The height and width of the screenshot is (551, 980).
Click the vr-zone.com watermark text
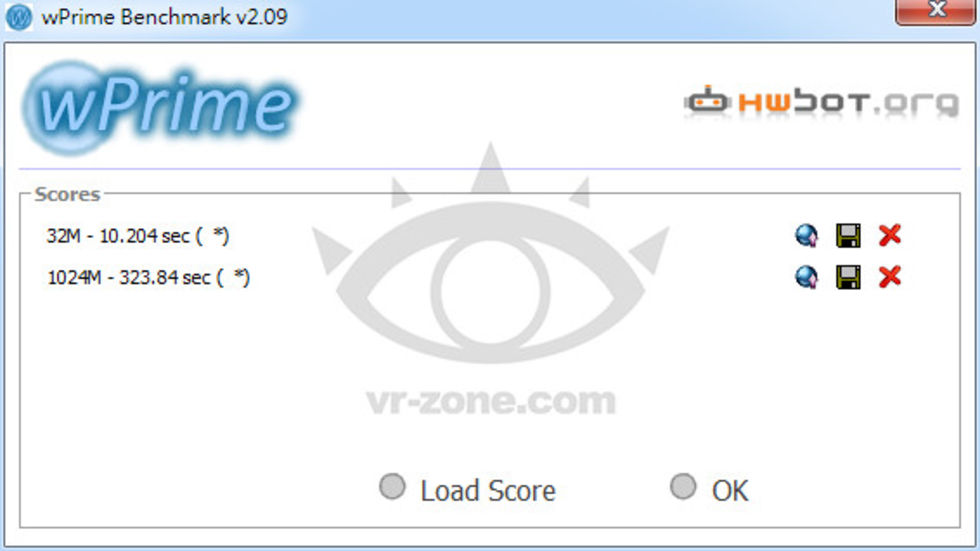(x=491, y=402)
